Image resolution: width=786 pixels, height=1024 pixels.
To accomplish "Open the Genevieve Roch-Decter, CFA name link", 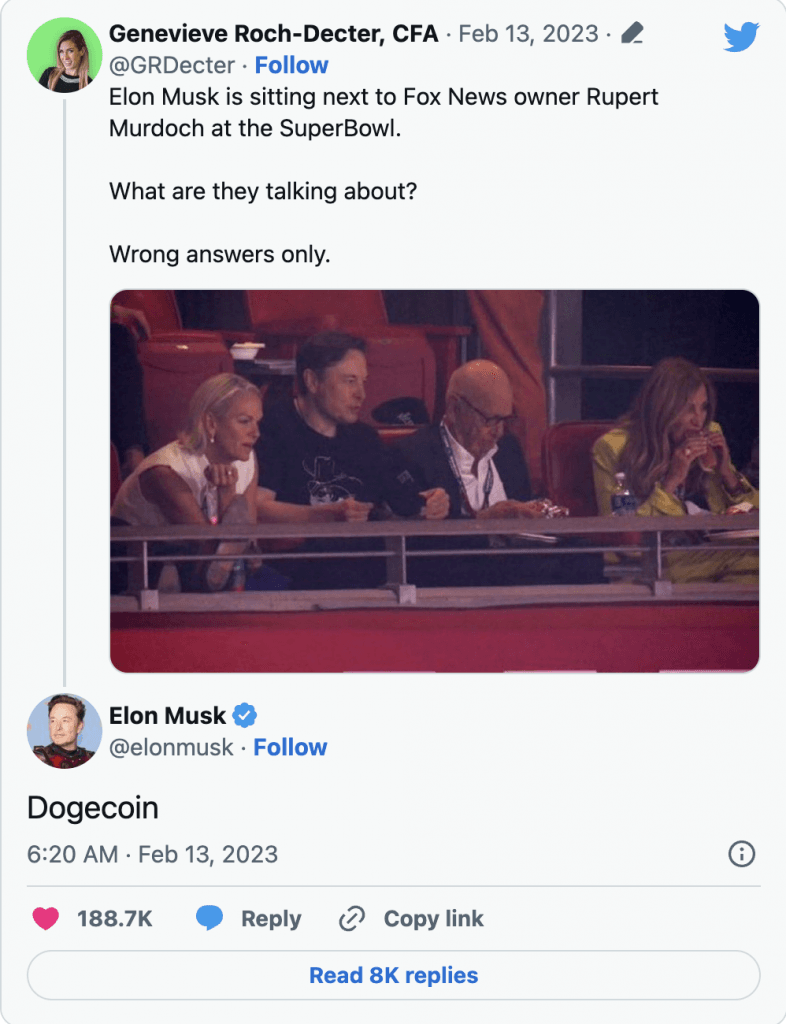I will (273, 34).
